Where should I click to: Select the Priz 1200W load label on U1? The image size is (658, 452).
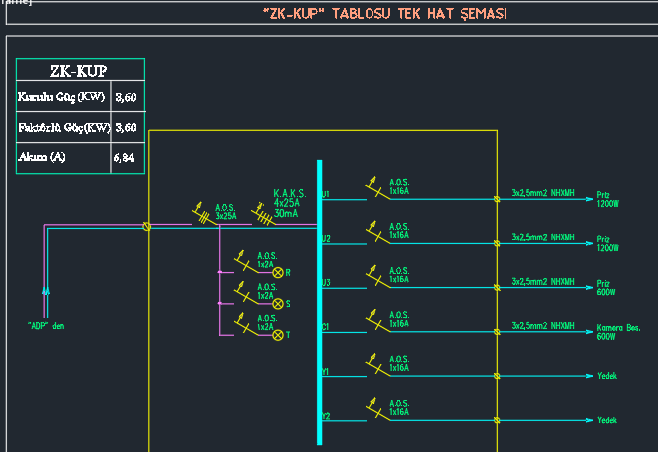[x=608, y=199]
